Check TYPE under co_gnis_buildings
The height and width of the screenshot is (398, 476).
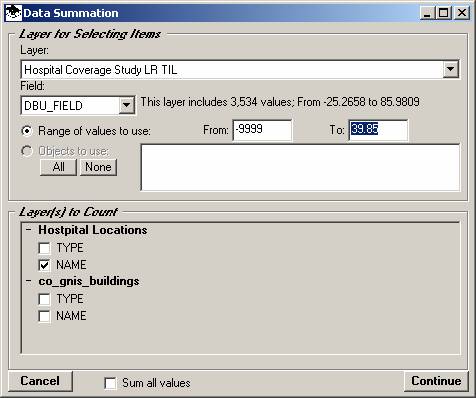click(44, 299)
